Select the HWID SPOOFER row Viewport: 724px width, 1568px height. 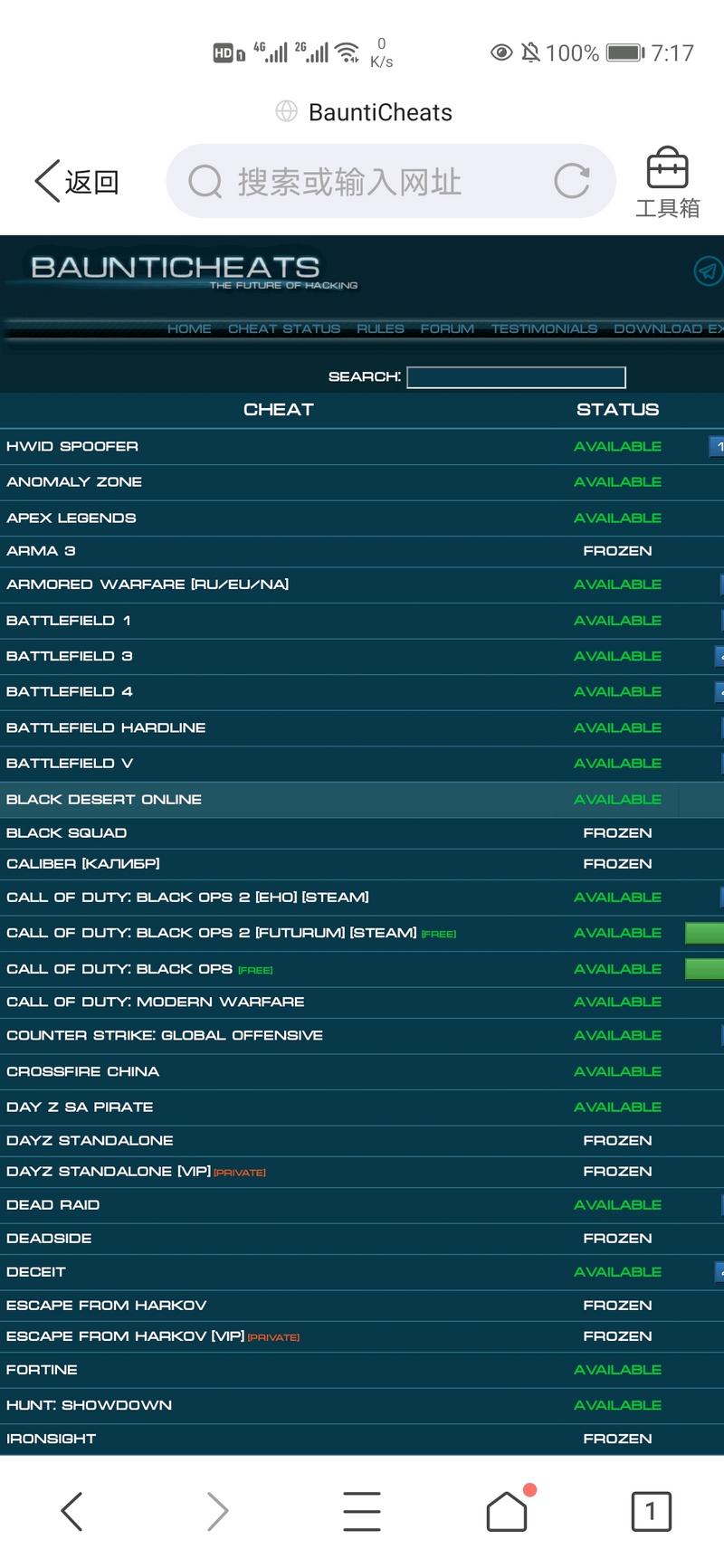click(x=362, y=447)
